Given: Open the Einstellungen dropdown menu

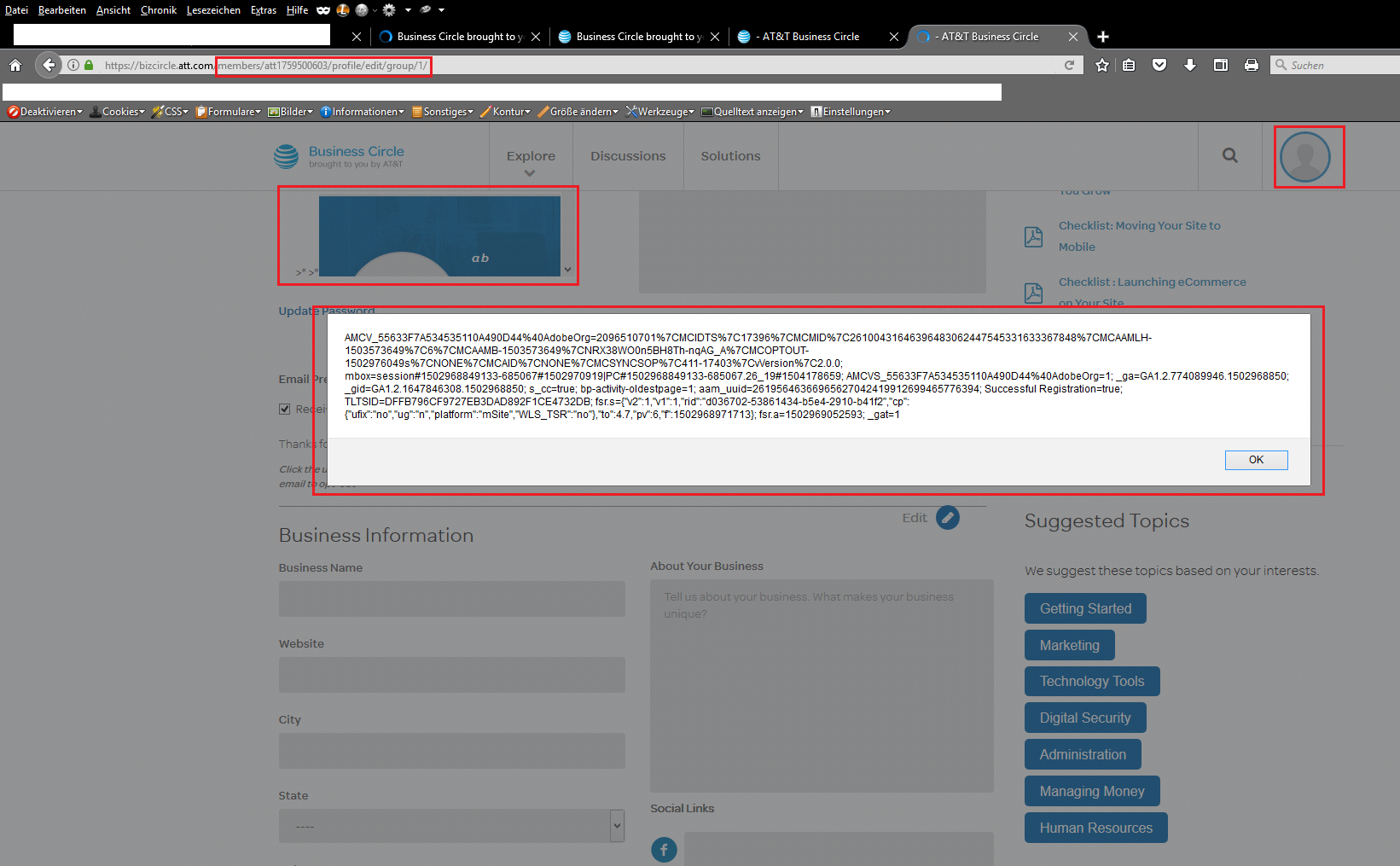Looking at the screenshot, I should (x=851, y=112).
